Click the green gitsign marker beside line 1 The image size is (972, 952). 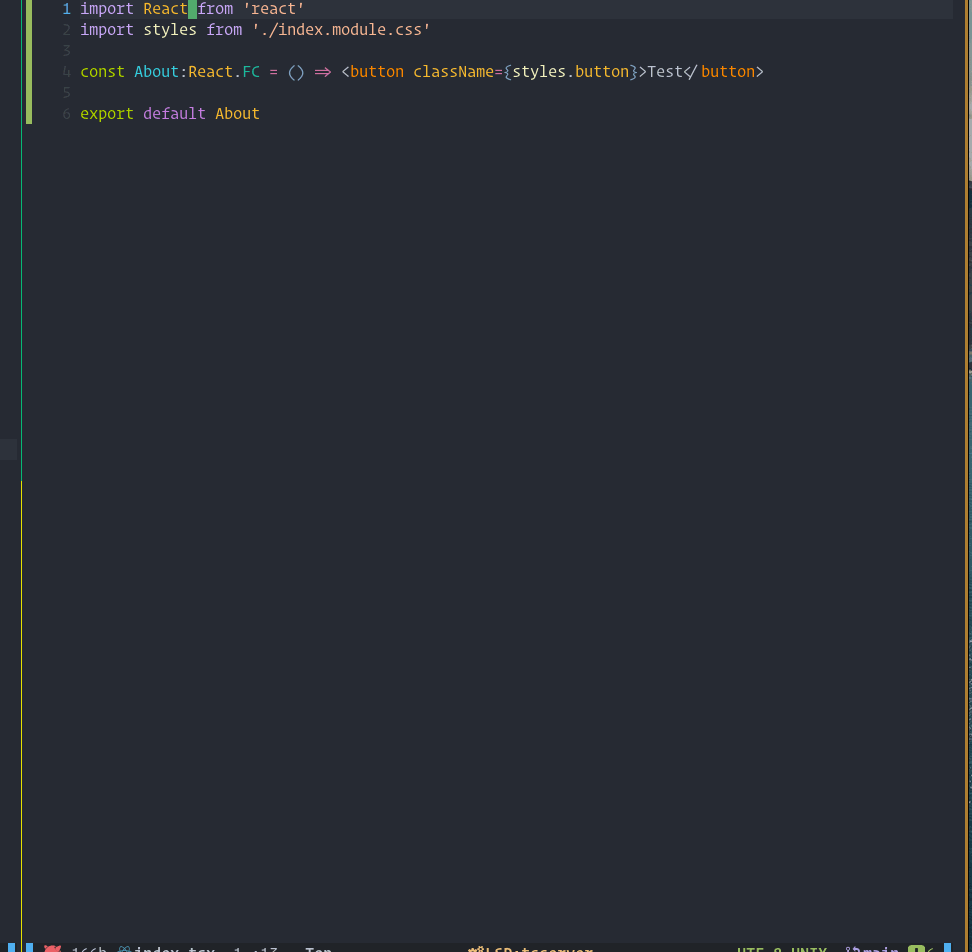point(29,9)
